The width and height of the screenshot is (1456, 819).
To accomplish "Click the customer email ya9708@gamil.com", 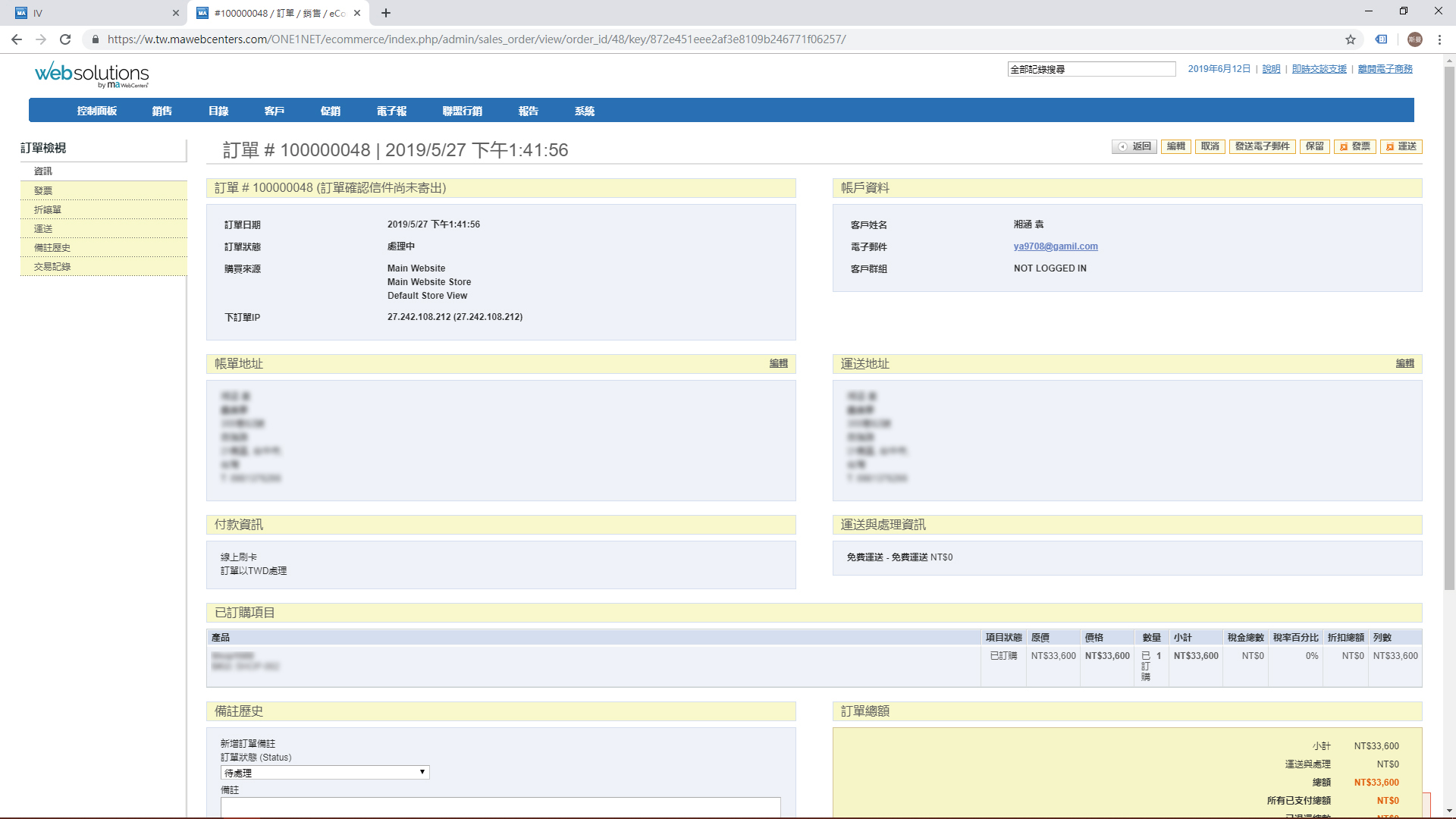I will [x=1056, y=246].
